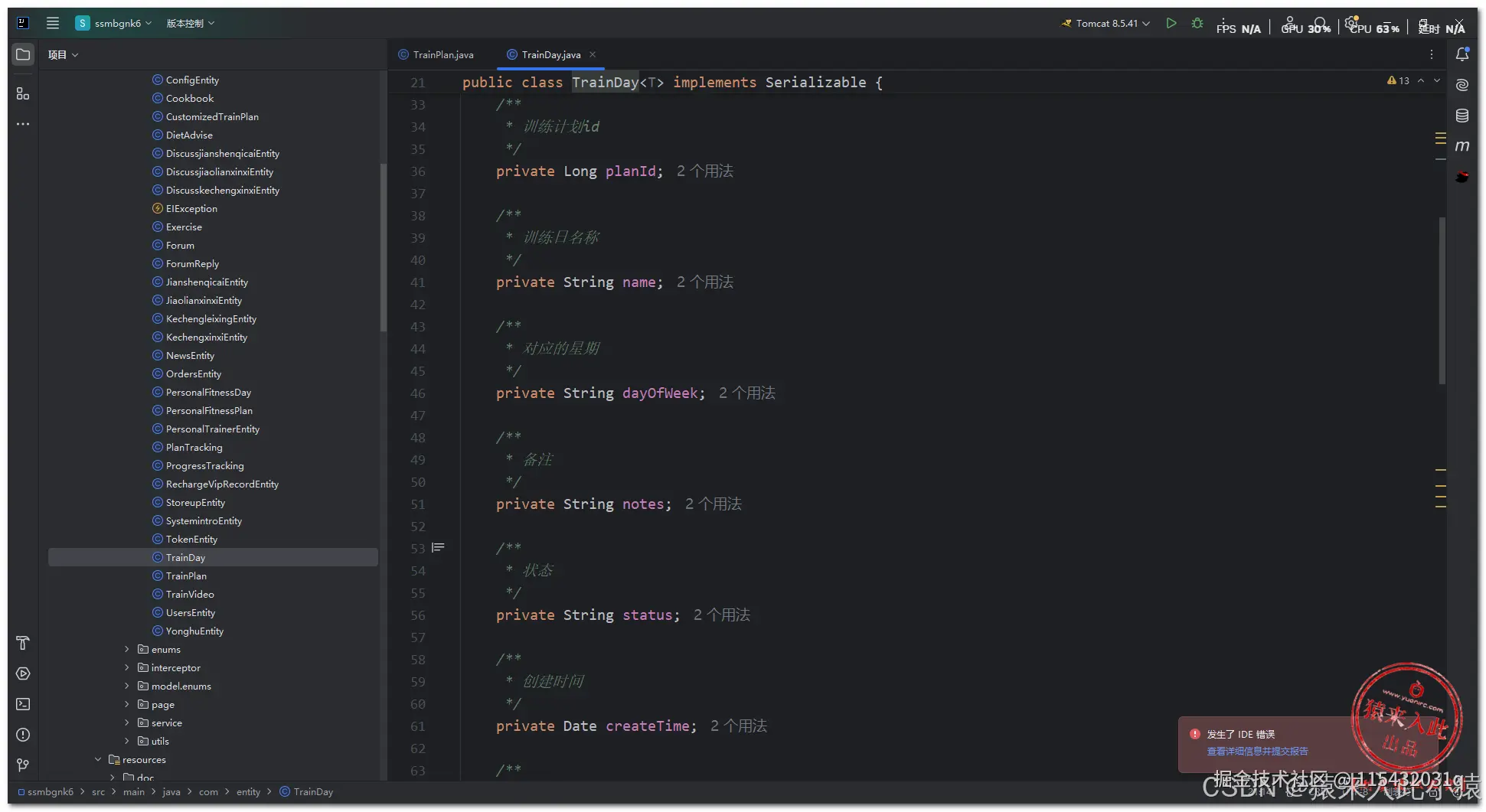The width and height of the screenshot is (1486, 812).
Task: Select UsersEntity in project tree
Action: (191, 612)
